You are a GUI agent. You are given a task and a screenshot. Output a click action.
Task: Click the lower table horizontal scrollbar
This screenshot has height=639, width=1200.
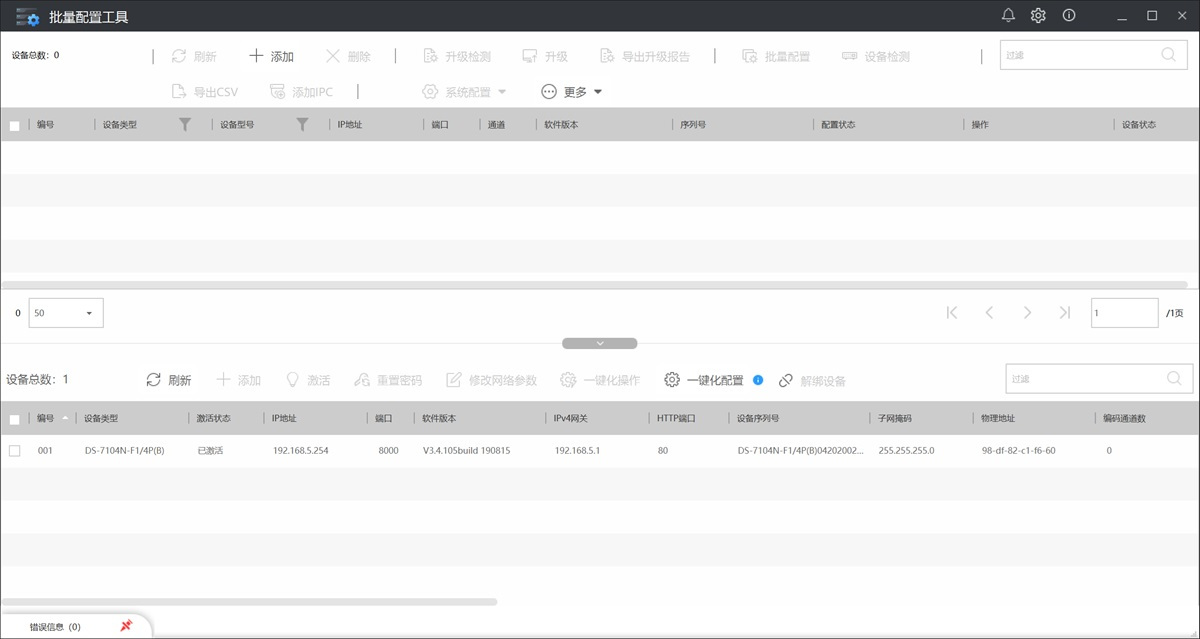click(250, 602)
